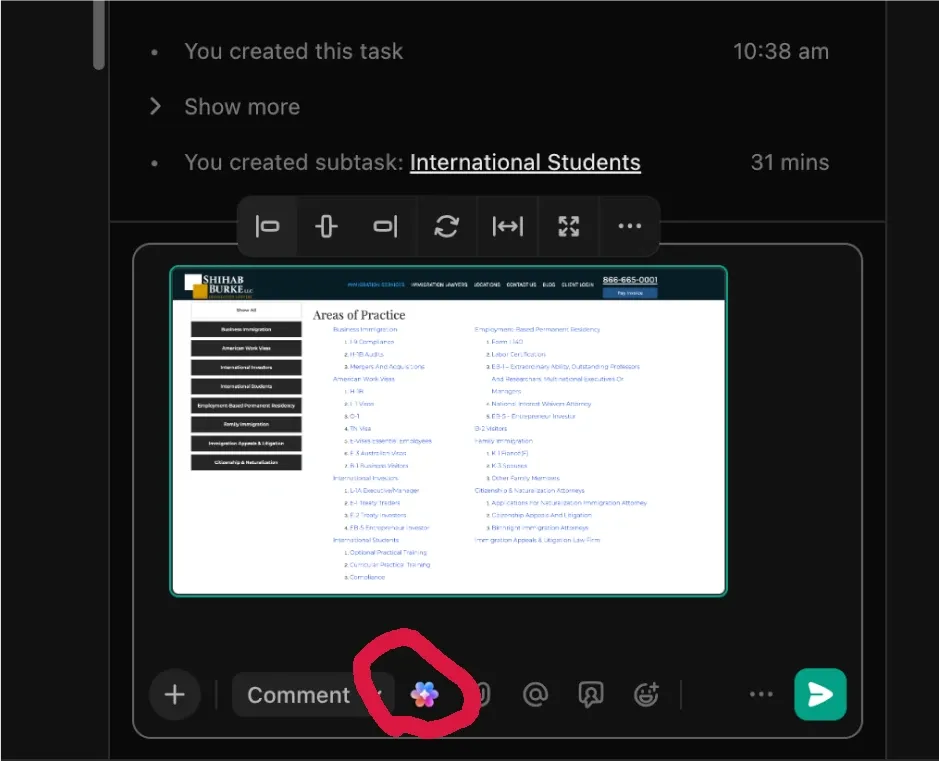Image resolution: width=939 pixels, height=761 pixels.
Task: Expand image to fullscreen view
Action: click(x=569, y=227)
